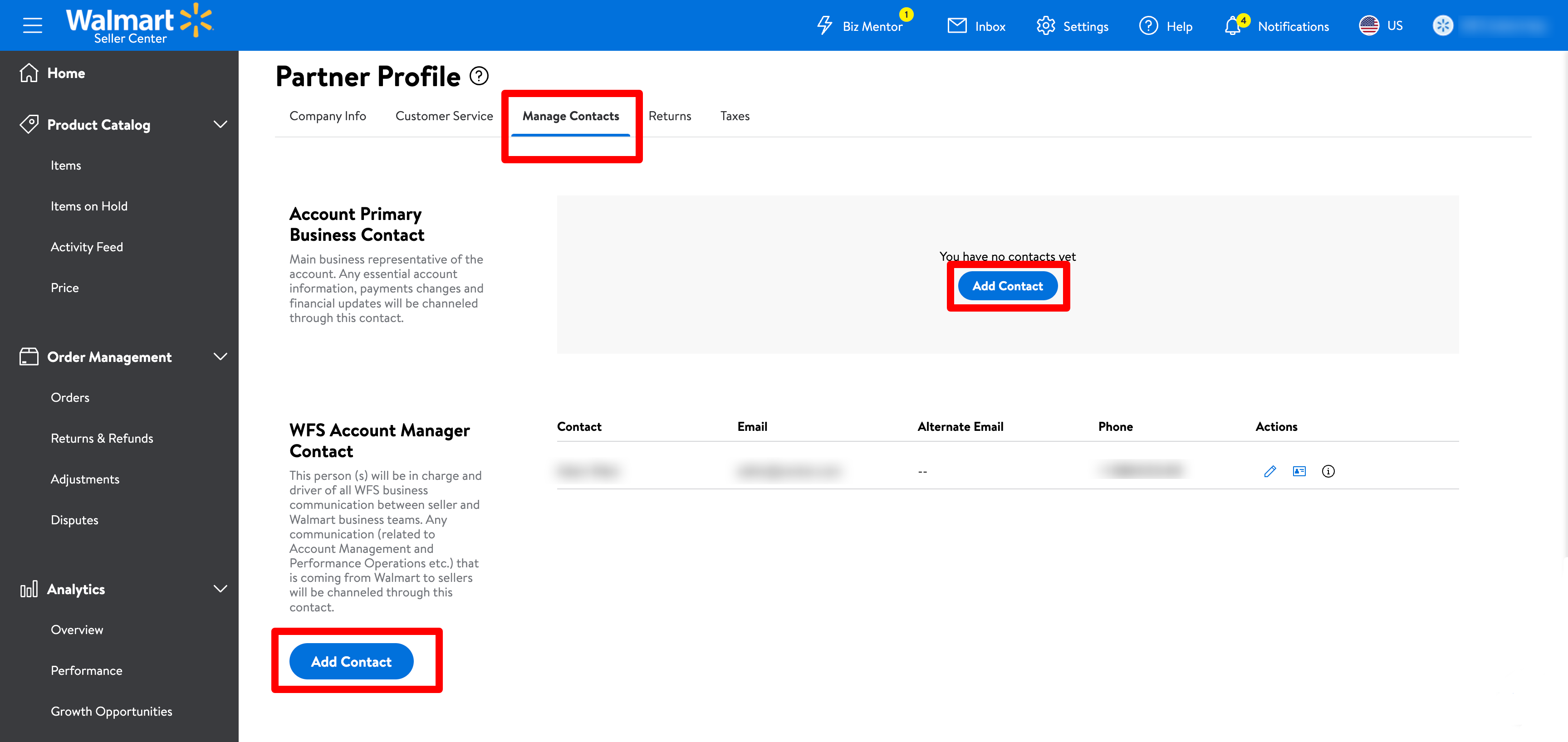1568x742 pixels.
Task: Open the hamburger navigation menu
Action: coord(32,25)
